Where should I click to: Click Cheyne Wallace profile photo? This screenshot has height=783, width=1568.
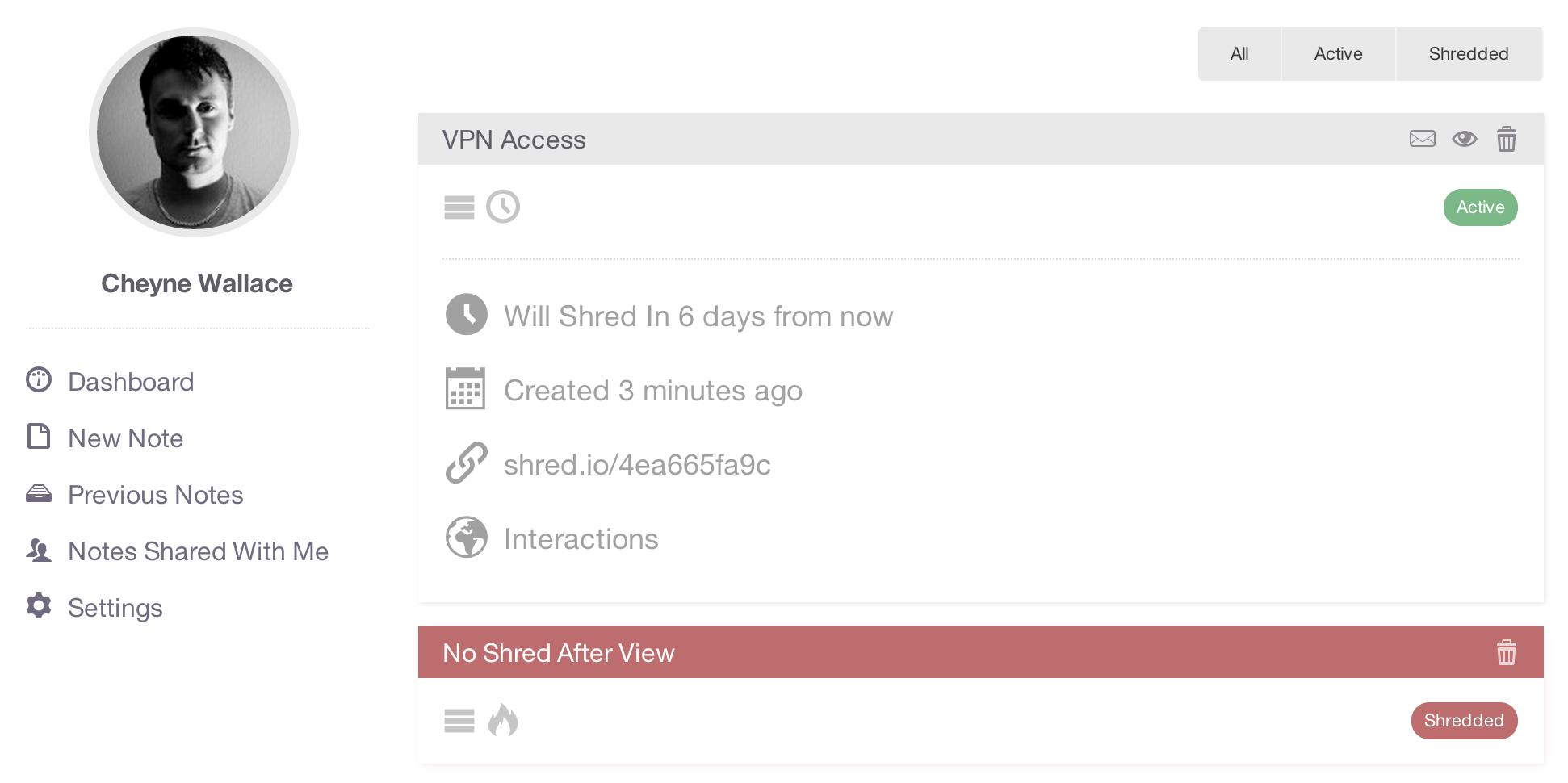[194, 132]
